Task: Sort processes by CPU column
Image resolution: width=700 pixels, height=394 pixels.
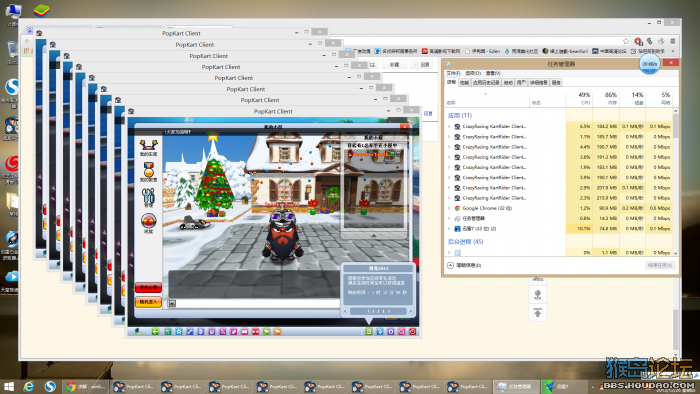Action: [579, 99]
